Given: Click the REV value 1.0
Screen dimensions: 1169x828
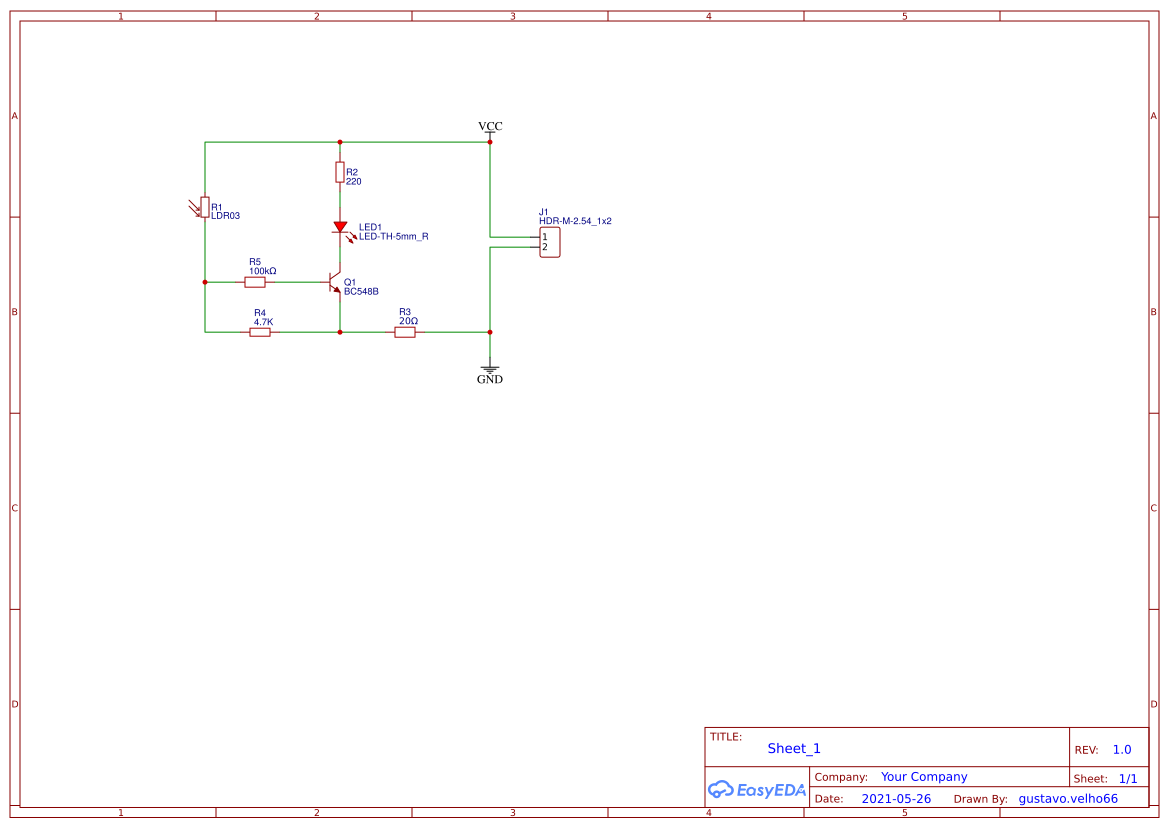Looking at the screenshot, I should [x=1120, y=749].
